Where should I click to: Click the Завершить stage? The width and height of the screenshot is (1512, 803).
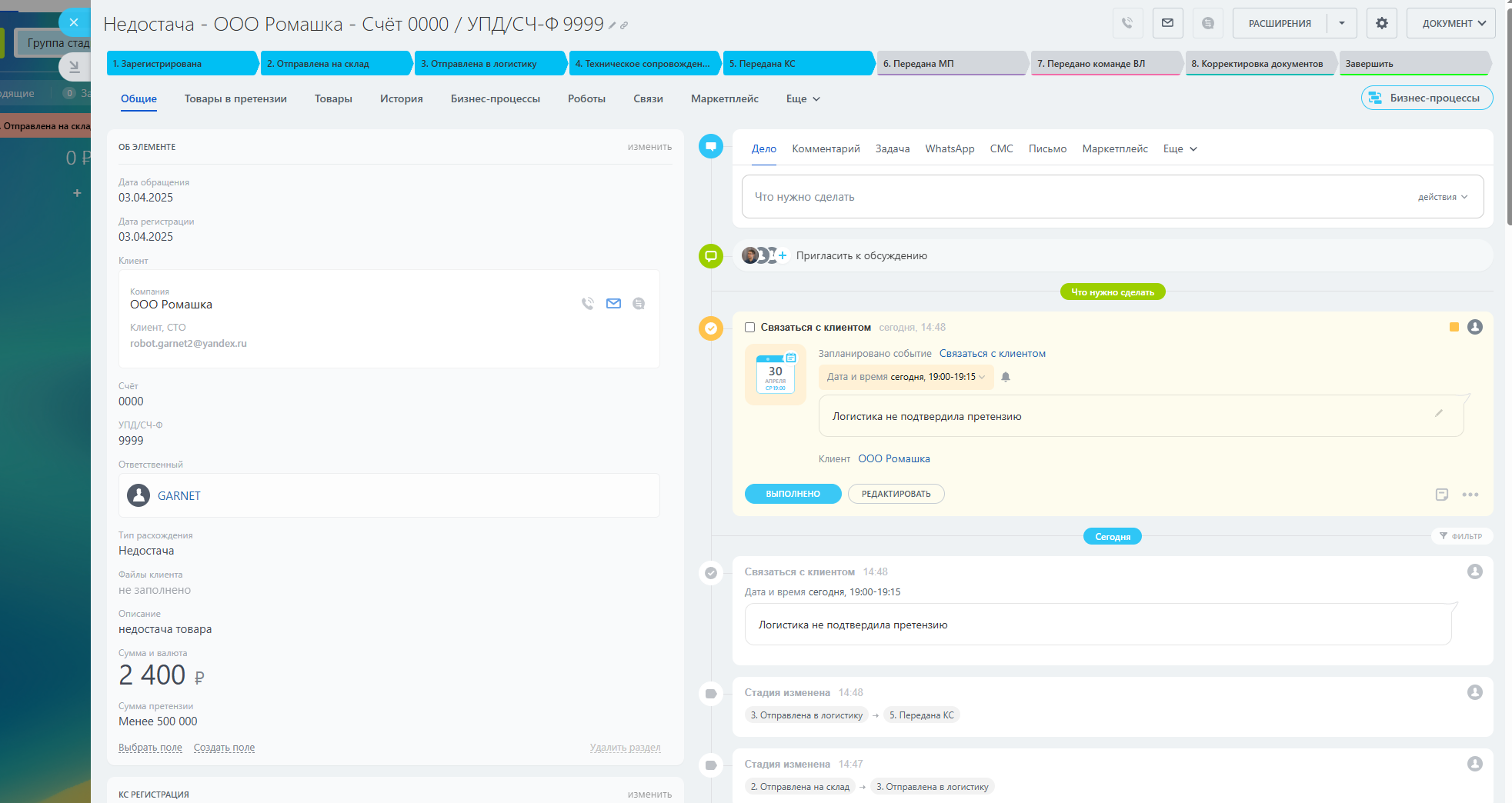1414,63
